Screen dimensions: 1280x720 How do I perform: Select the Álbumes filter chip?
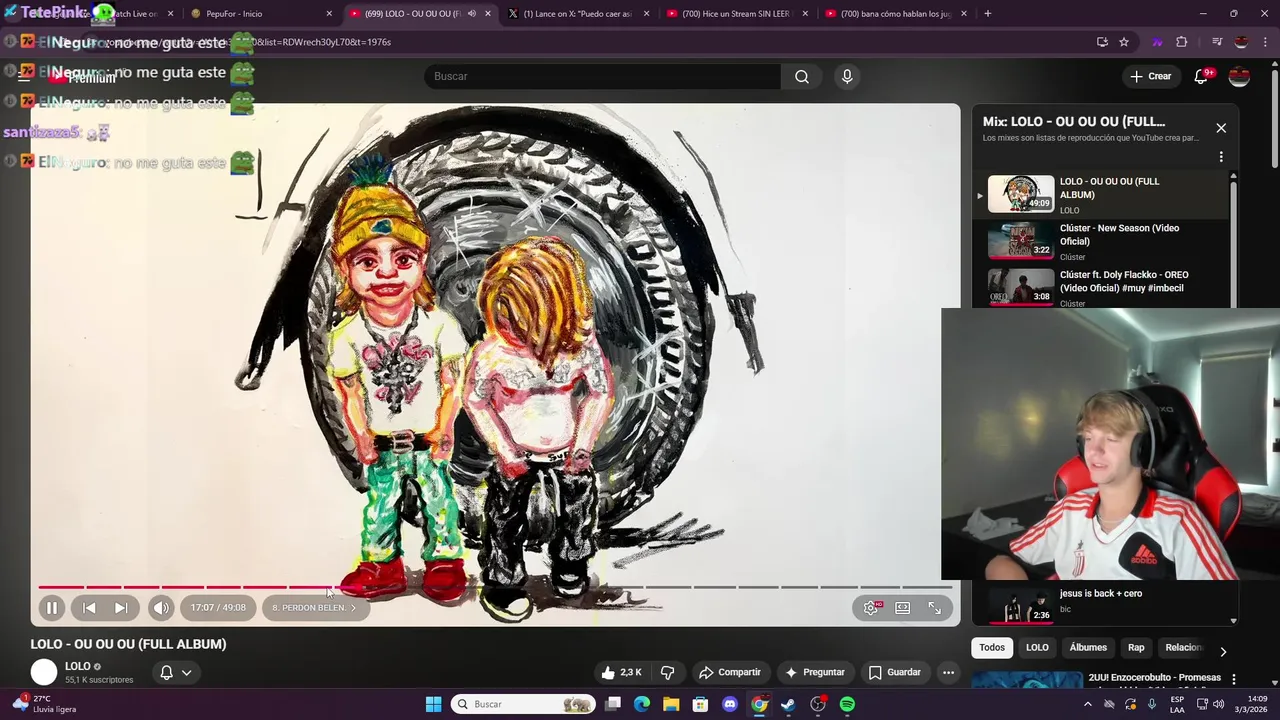point(1088,647)
